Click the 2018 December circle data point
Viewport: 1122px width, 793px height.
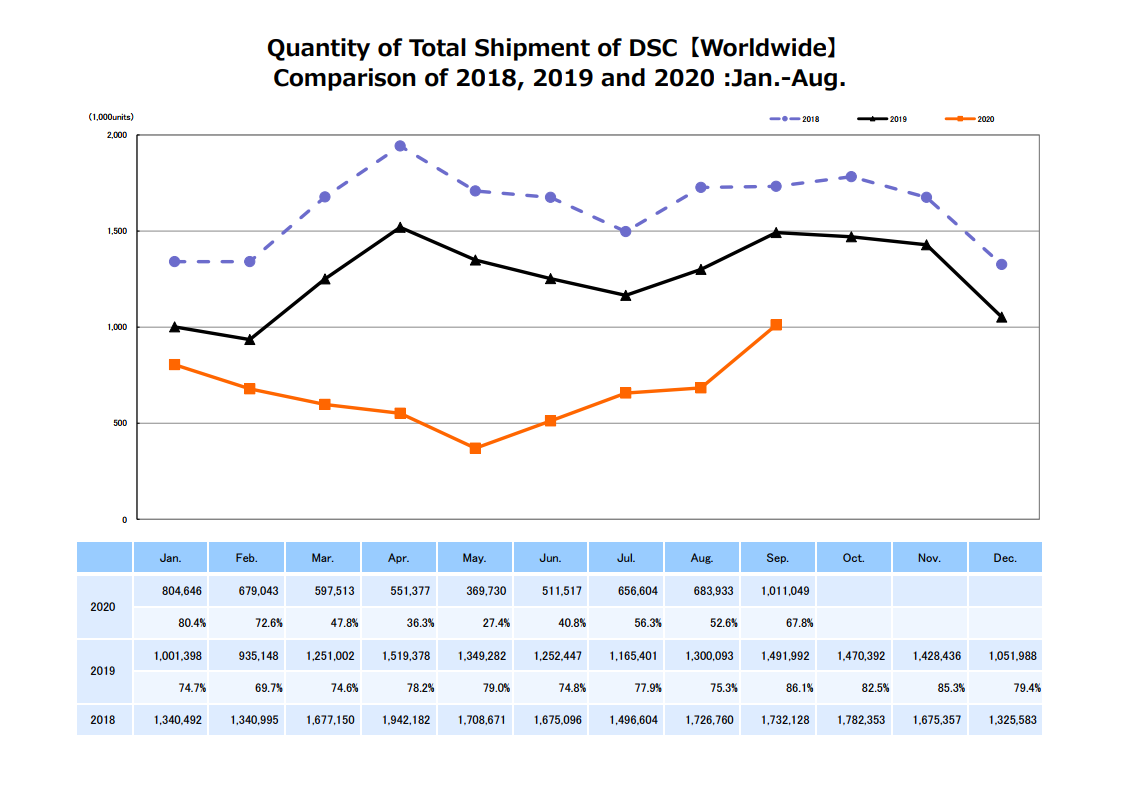(1002, 265)
